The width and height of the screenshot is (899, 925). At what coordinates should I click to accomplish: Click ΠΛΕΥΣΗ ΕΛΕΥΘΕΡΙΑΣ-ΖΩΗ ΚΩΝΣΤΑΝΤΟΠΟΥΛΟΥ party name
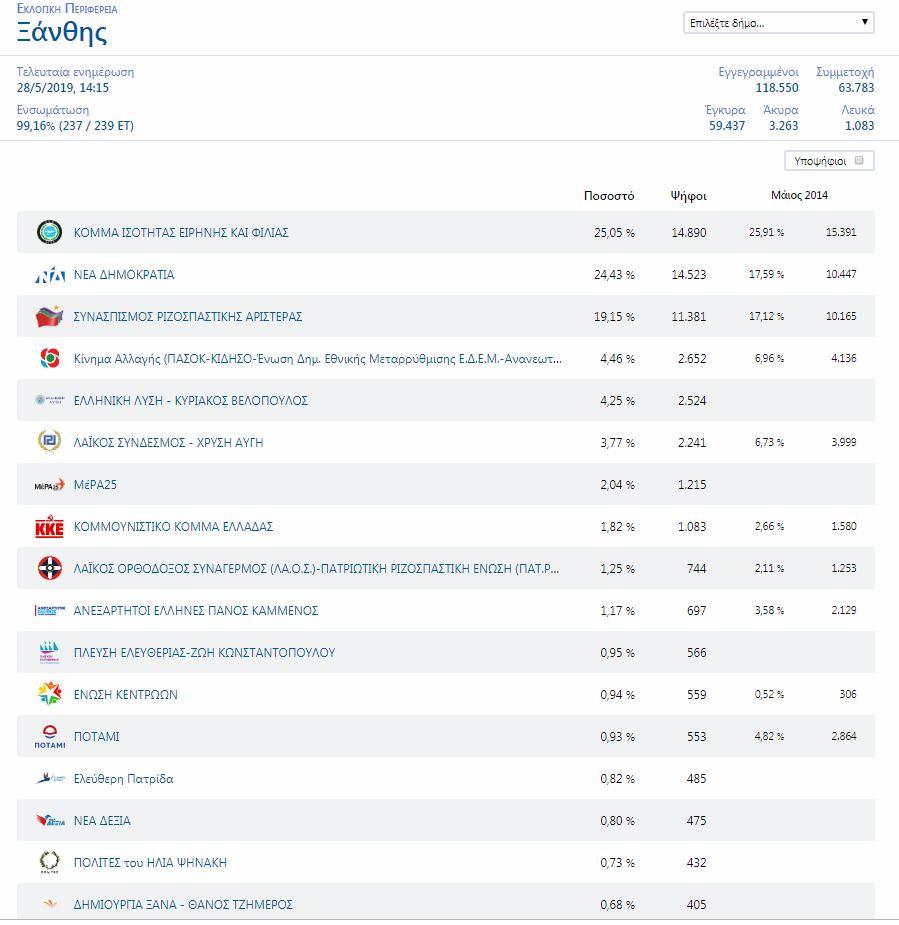click(x=204, y=653)
